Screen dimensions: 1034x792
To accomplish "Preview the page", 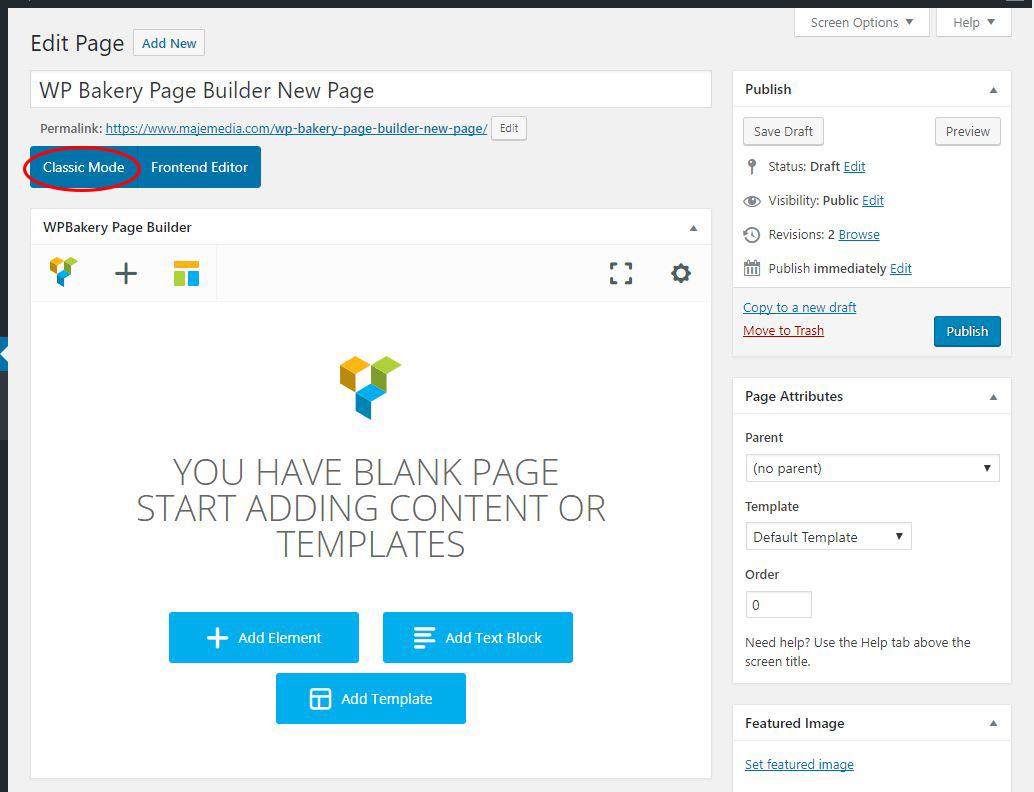I will [967, 131].
